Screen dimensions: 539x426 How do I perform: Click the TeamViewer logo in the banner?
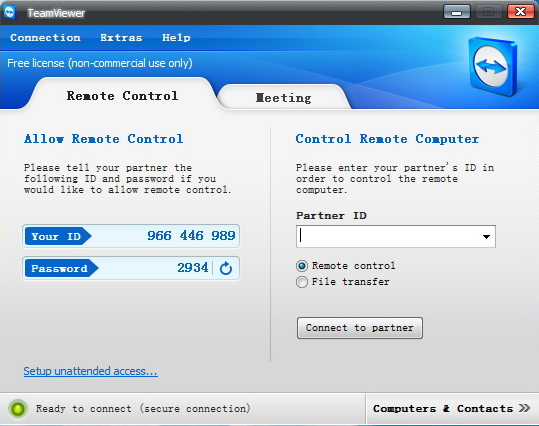coord(493,66)
